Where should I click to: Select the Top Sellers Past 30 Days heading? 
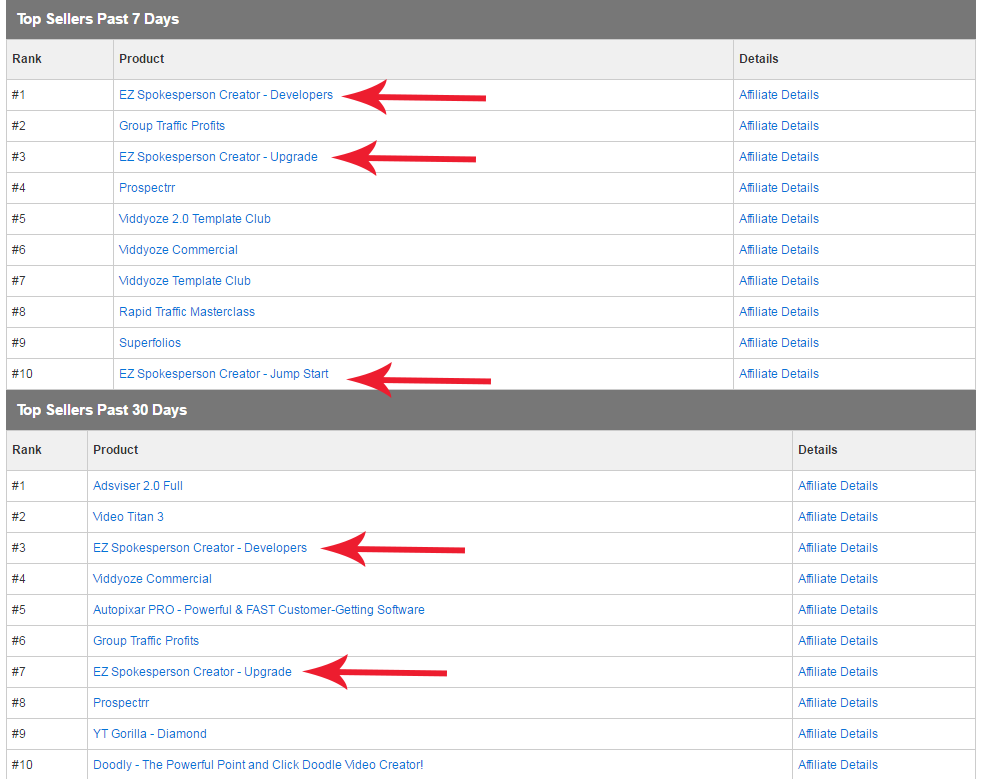(x=102, y=410)
